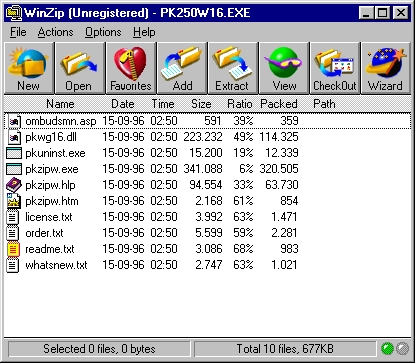Click the whatsnew.txt file name
This screenshot has width=415, height=363.
tap(56, 265)
